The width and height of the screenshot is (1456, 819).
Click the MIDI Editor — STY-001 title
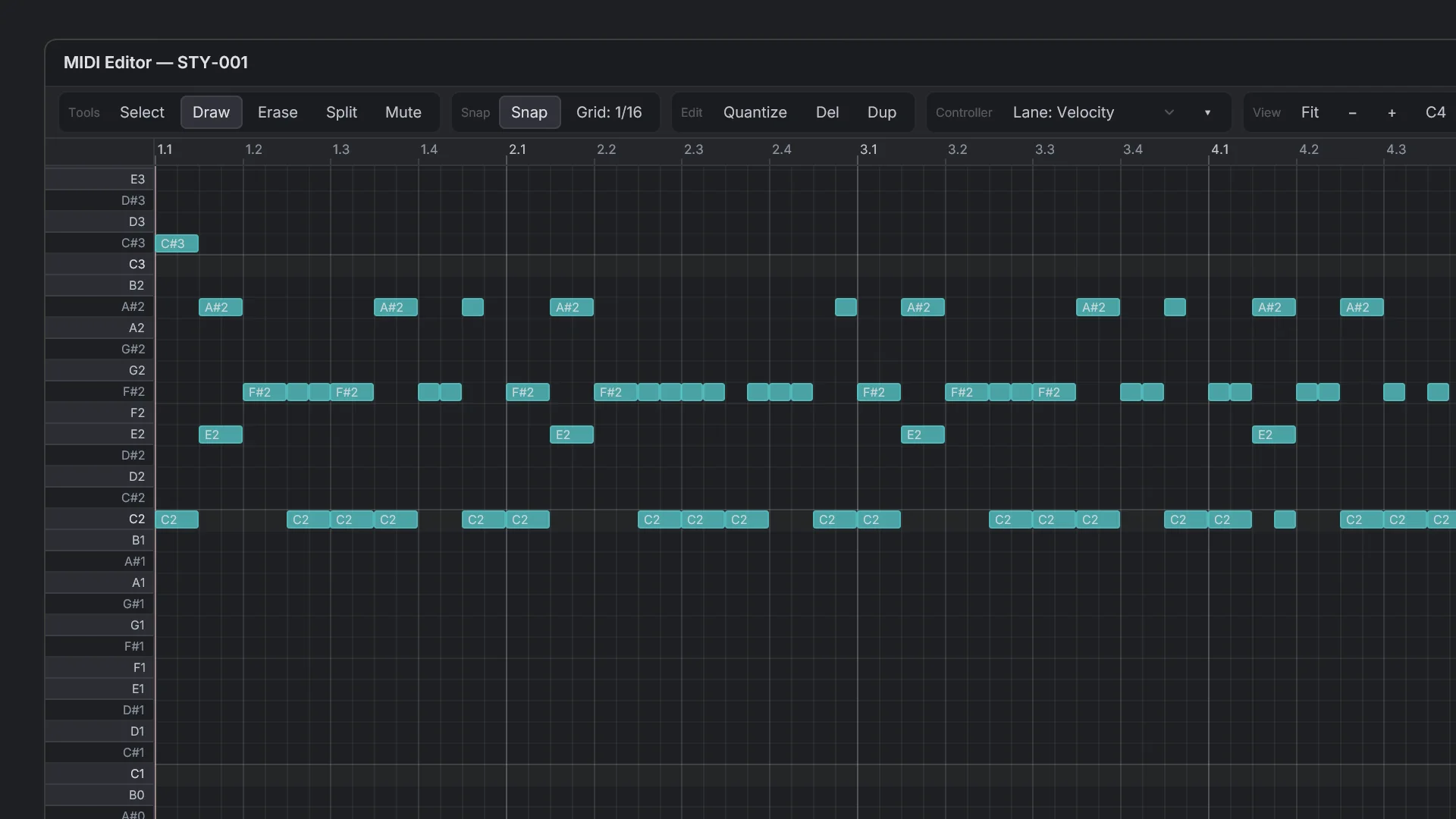[155, 62]
